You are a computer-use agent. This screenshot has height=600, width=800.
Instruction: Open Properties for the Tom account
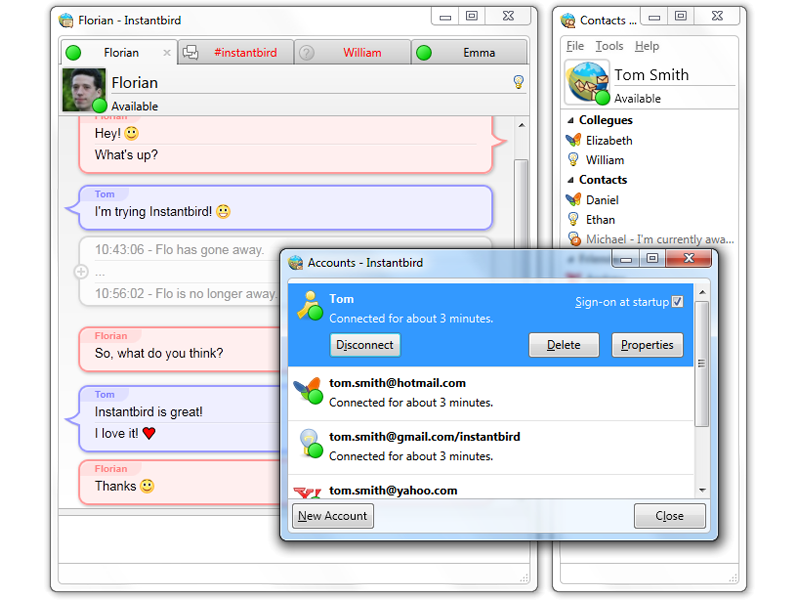pos(647,345)
